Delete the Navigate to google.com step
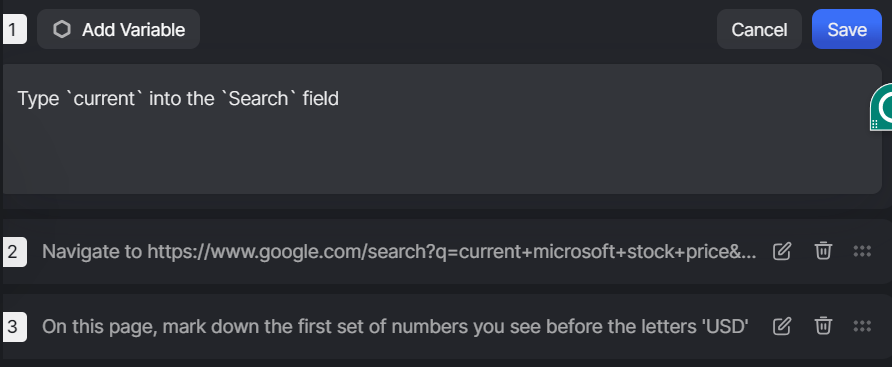Screen dimensions: 892x367 click(x=823, y=251)
